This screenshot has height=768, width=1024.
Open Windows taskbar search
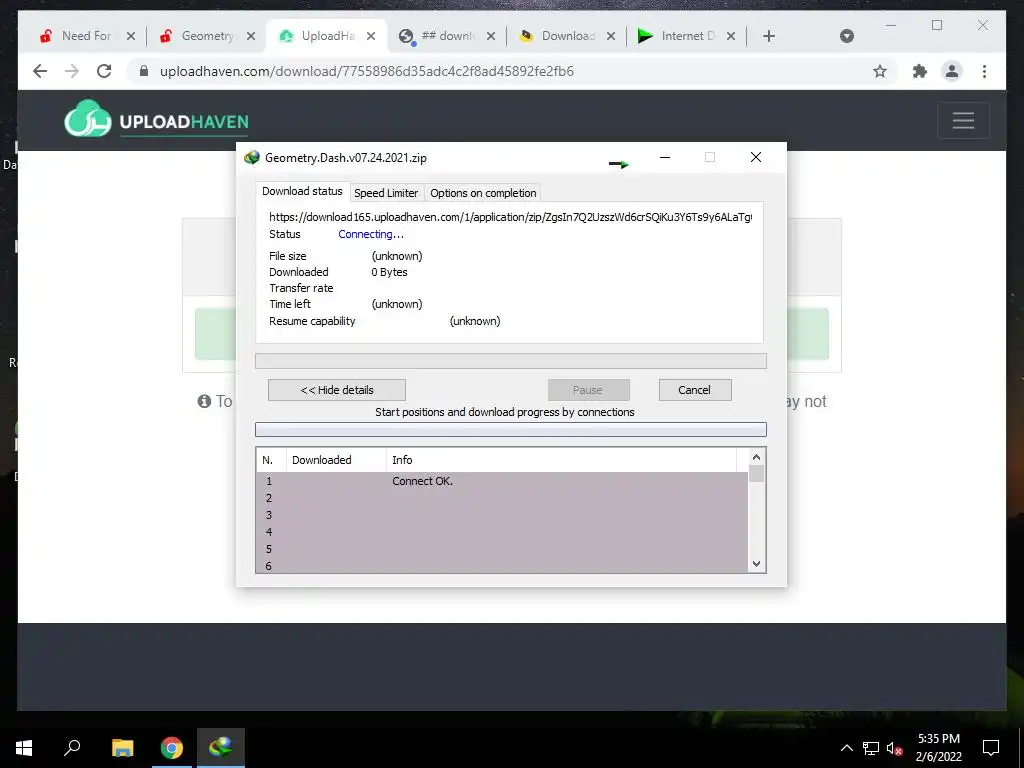tap(72, 748)
